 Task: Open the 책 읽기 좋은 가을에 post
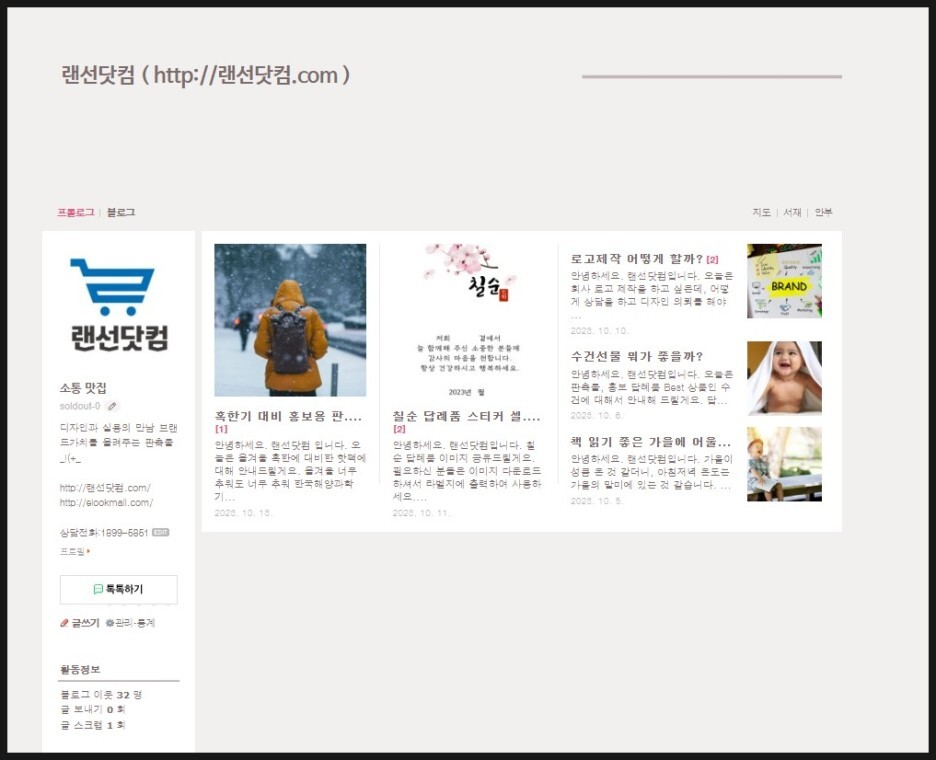click(651, 442)
